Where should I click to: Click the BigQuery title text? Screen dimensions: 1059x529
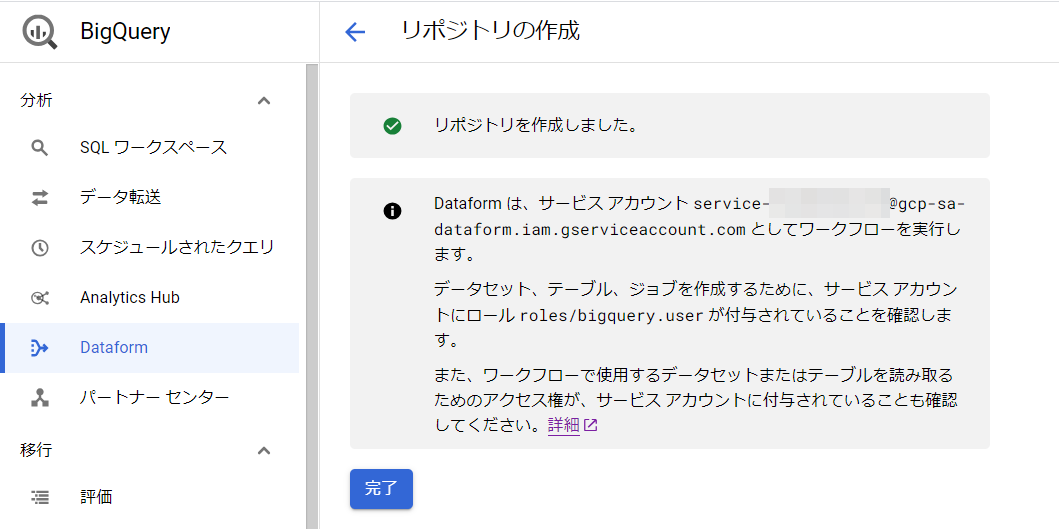pyautogui.click(x=125, y=32)
